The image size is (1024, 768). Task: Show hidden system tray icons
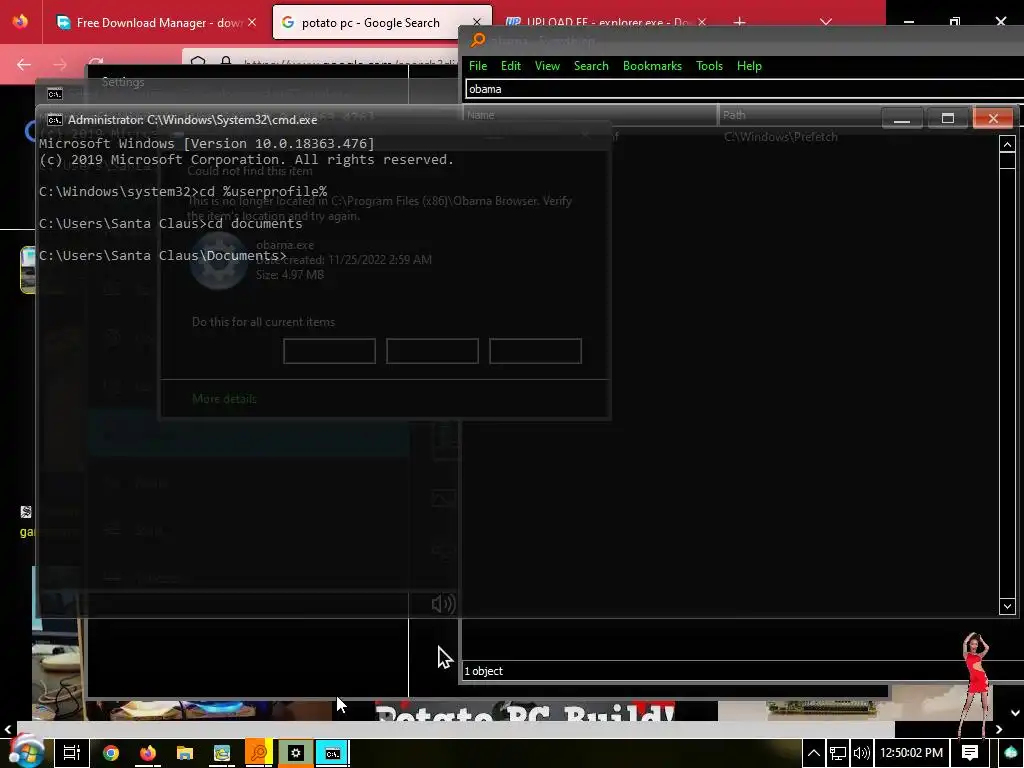(814, 753)
